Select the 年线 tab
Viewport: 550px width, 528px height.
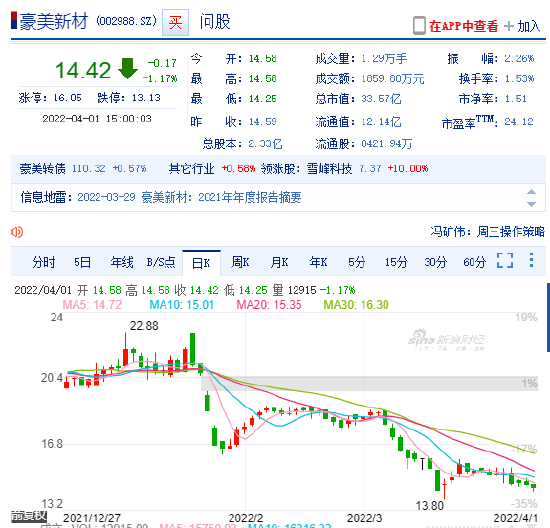click(122, 262)
